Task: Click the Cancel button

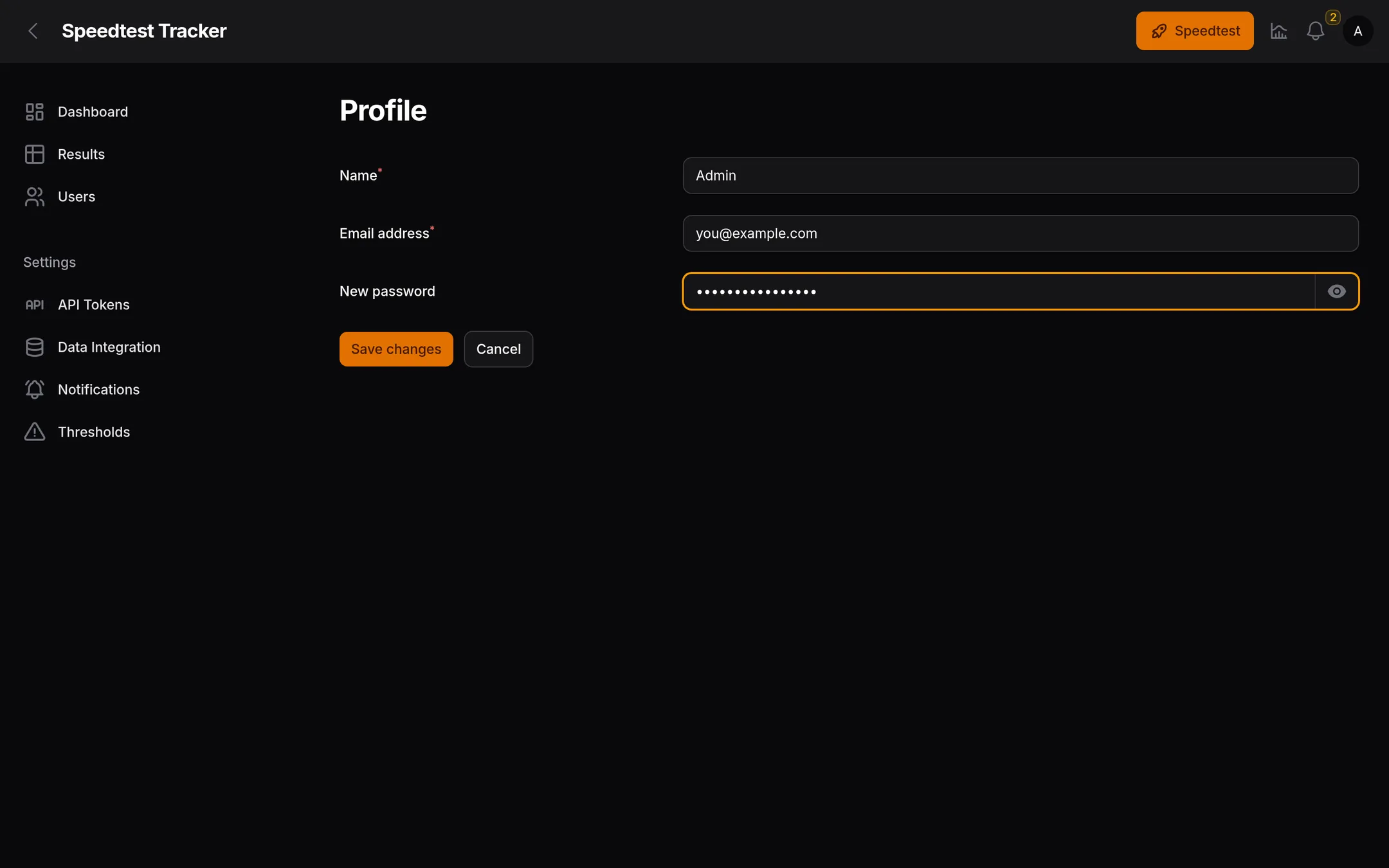Action: 498,349
